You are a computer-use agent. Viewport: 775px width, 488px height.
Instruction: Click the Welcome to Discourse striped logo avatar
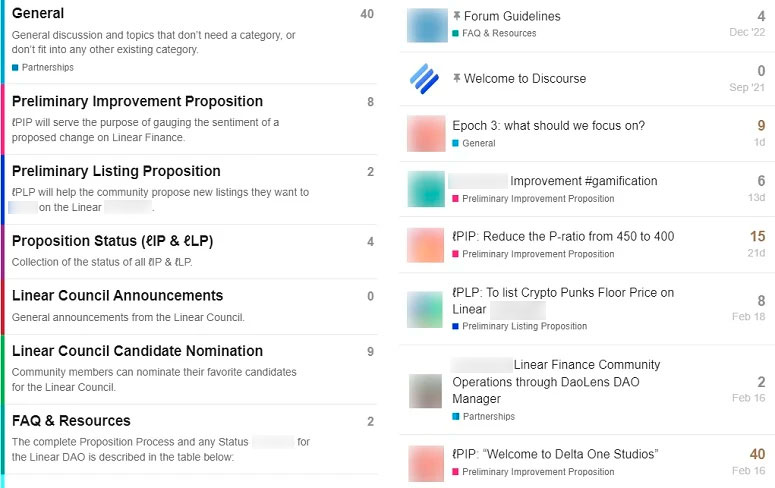tap(426, 79)
